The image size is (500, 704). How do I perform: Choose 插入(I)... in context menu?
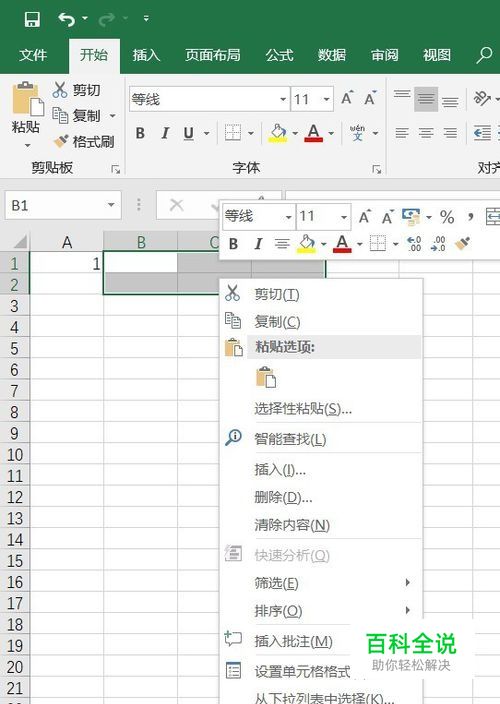point(321,470)
